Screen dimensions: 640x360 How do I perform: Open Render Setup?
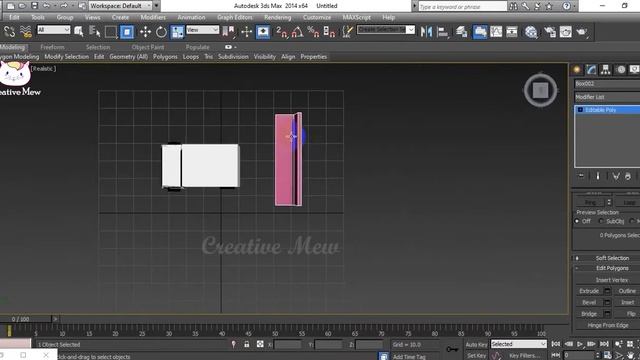(x=550, y=31)
